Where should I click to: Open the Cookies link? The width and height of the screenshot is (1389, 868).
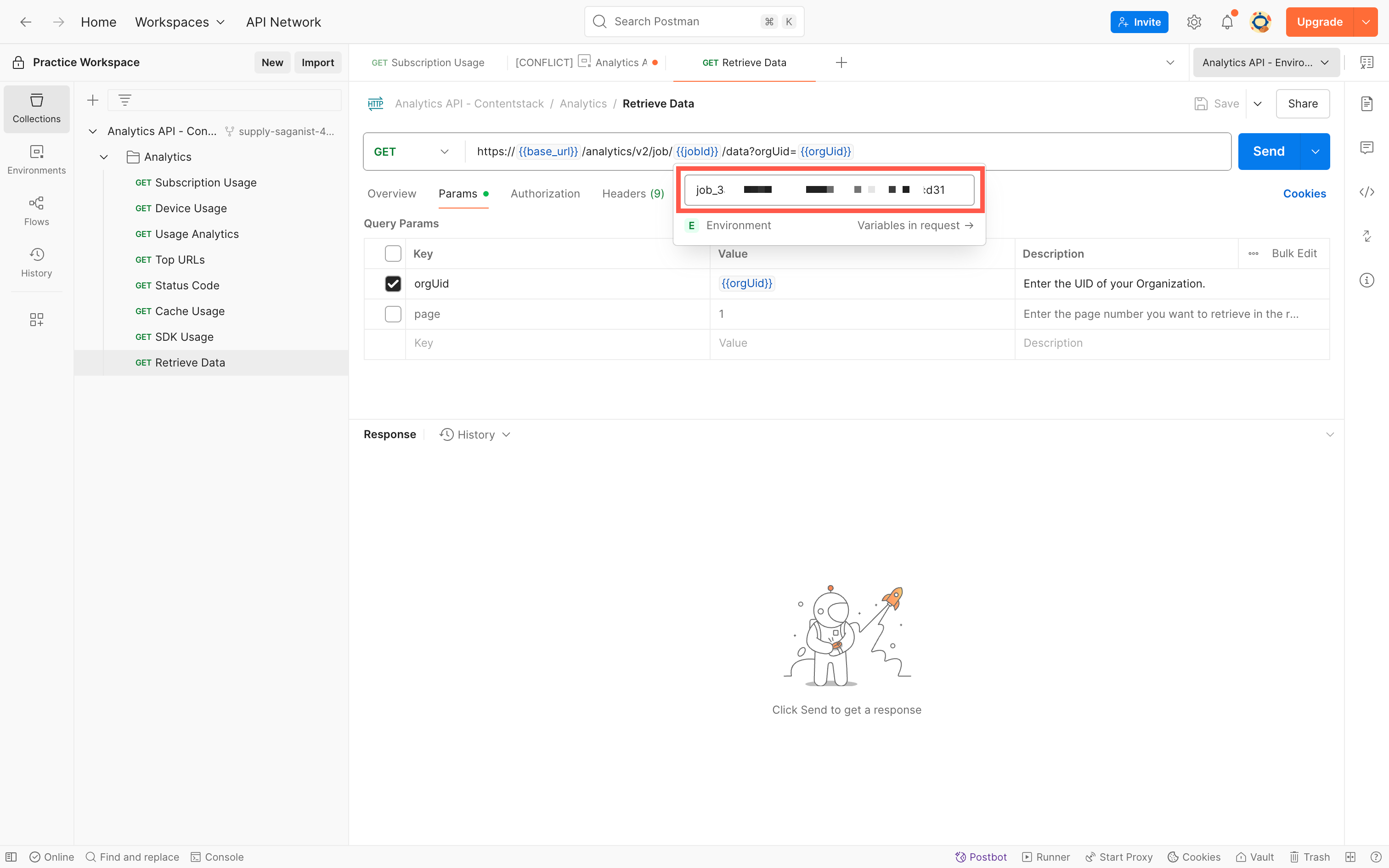click(1304, 194)
